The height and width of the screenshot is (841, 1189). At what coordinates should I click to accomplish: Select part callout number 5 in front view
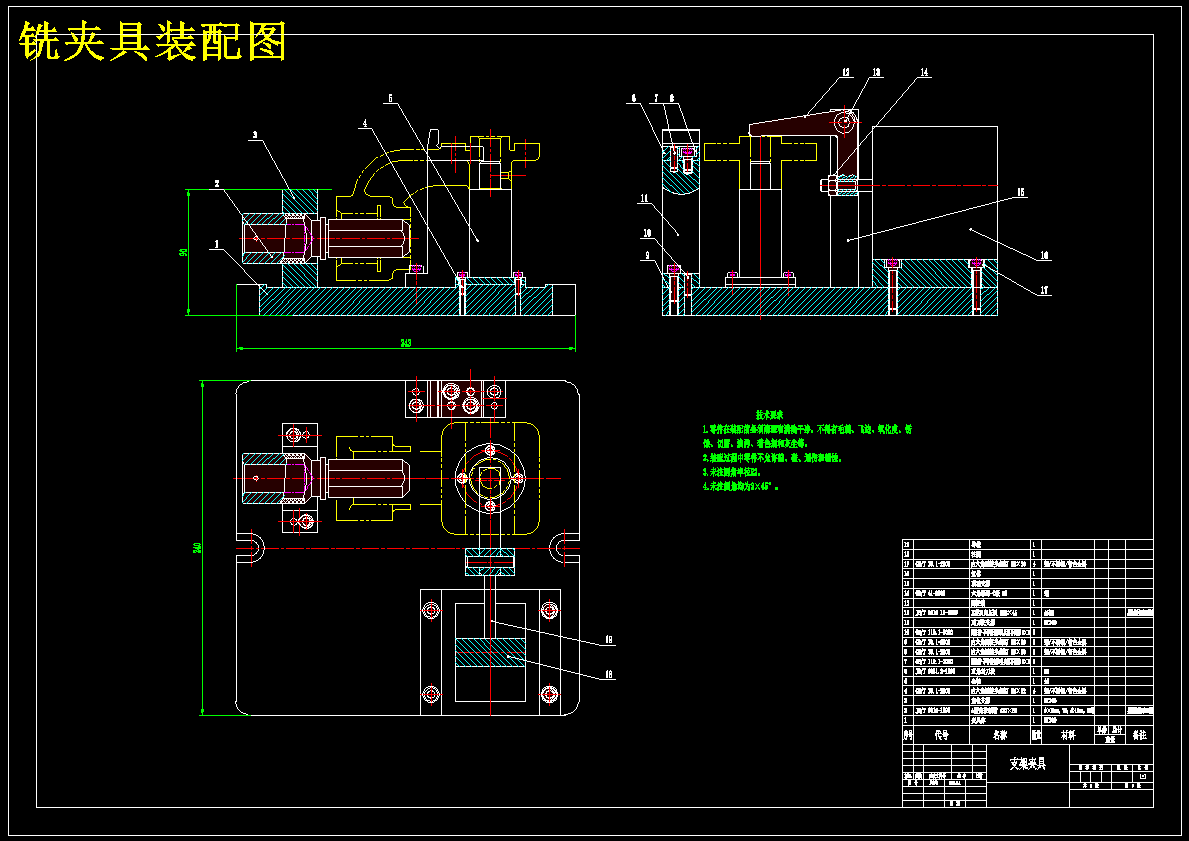pyautogui.click(x=390, y=98)
